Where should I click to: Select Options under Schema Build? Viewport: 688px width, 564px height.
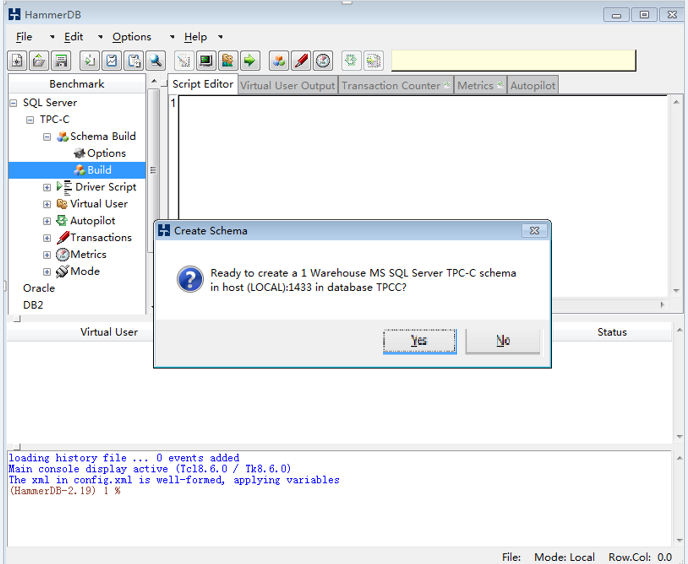100,153
